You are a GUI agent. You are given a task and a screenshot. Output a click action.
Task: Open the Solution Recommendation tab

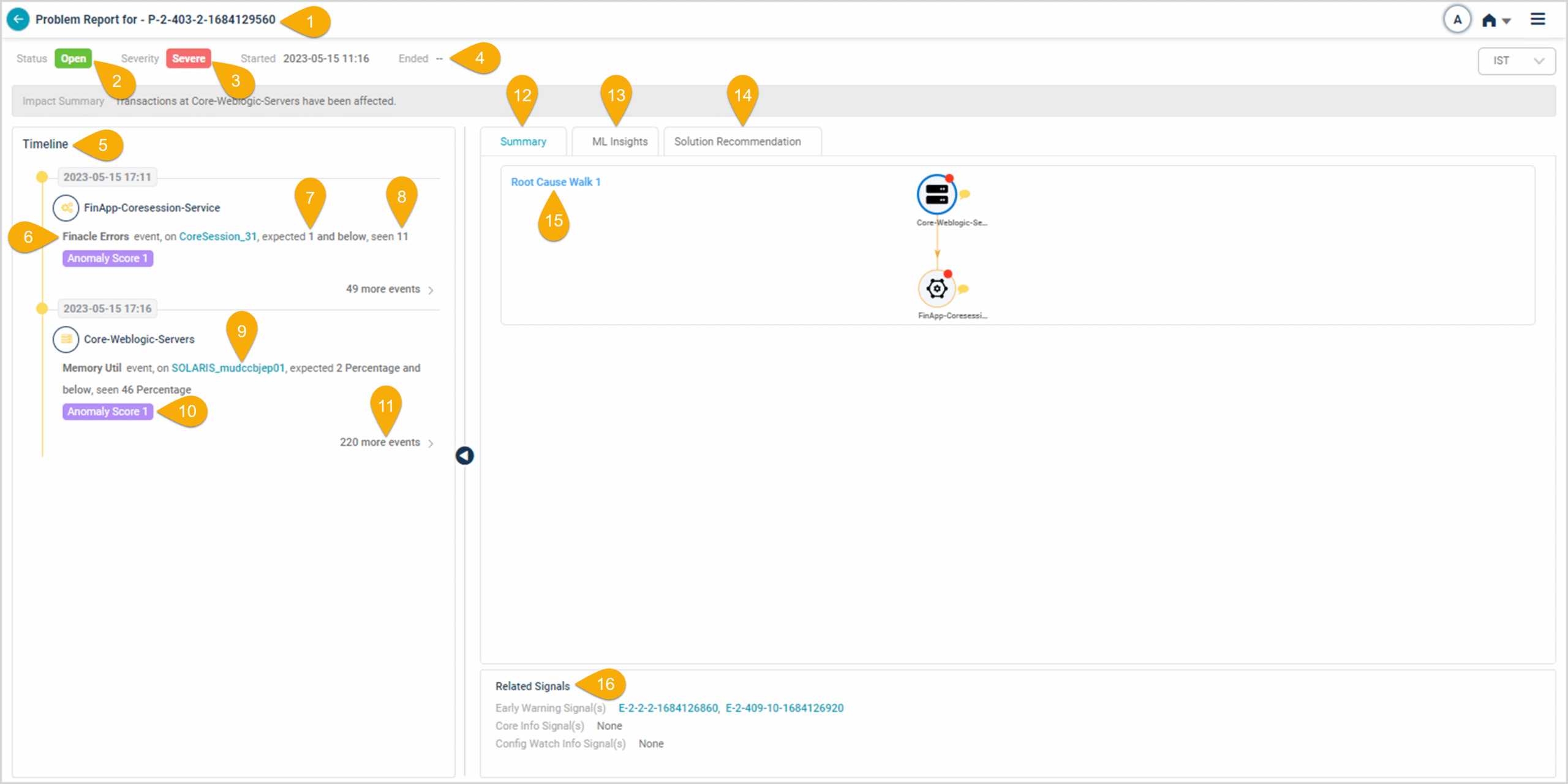[x=737, y=141]
